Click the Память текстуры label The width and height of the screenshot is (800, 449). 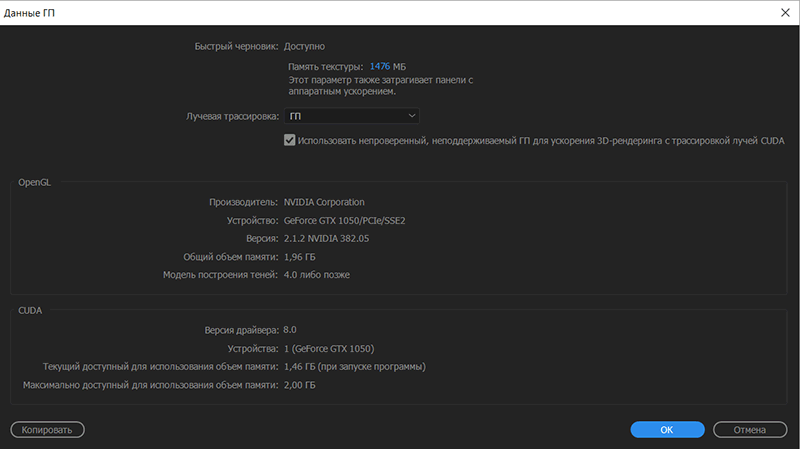[326, 66]
